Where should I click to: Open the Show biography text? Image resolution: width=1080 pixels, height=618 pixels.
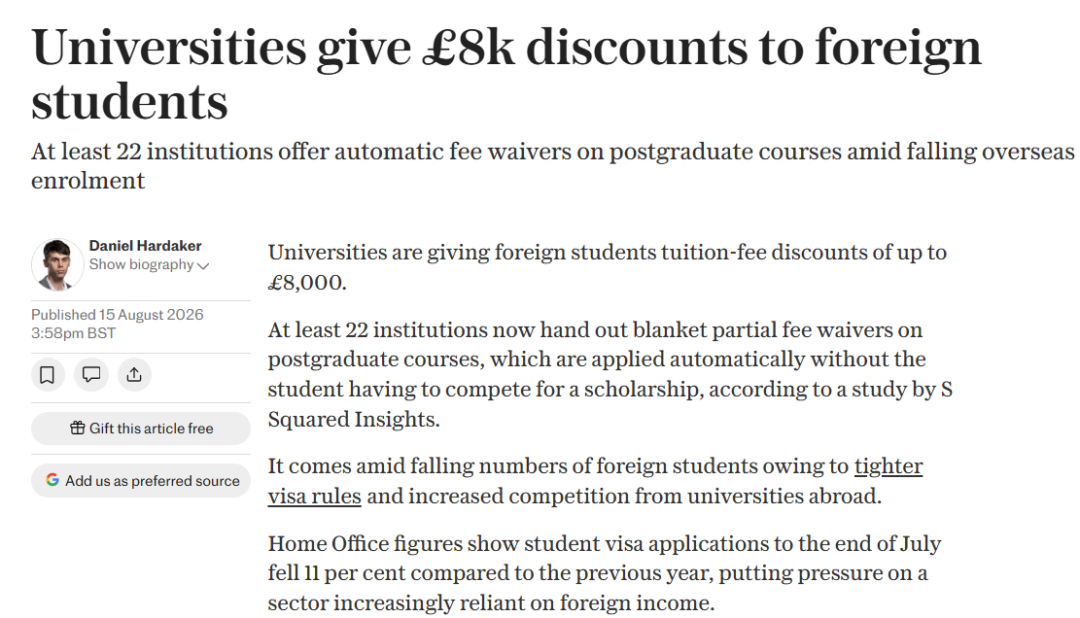[x=141, y=265]
